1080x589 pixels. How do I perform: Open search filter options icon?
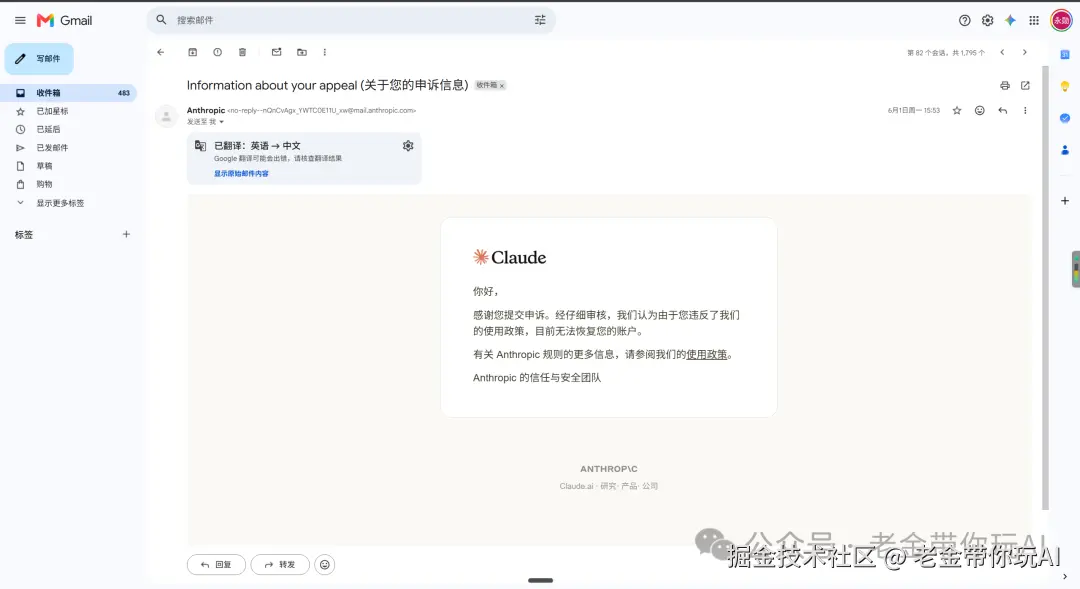click(540, 20)
